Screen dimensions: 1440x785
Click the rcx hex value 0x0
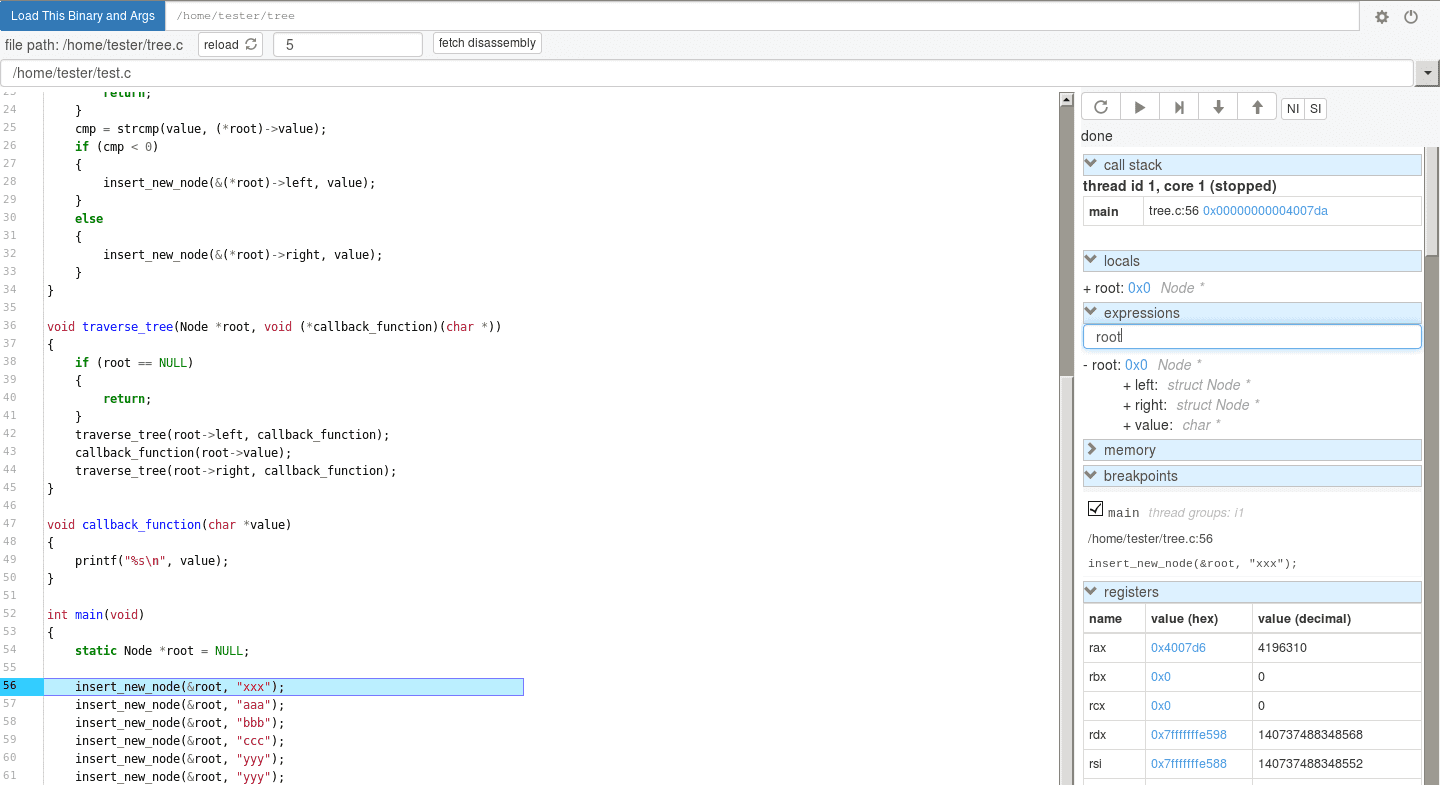[x=1161, y=706]
